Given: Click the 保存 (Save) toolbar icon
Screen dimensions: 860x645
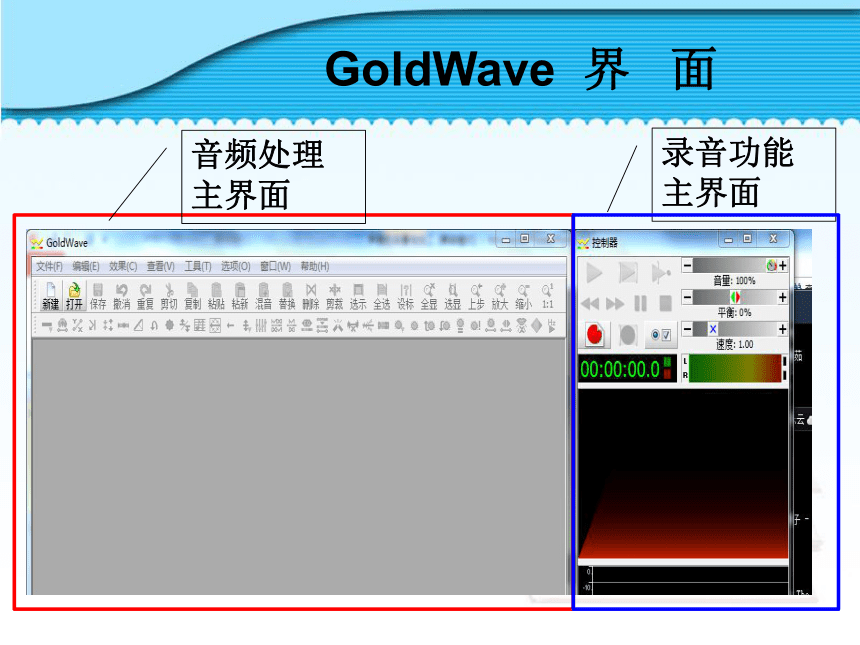Looking at the screenshot, I should [x=98, y=296].
